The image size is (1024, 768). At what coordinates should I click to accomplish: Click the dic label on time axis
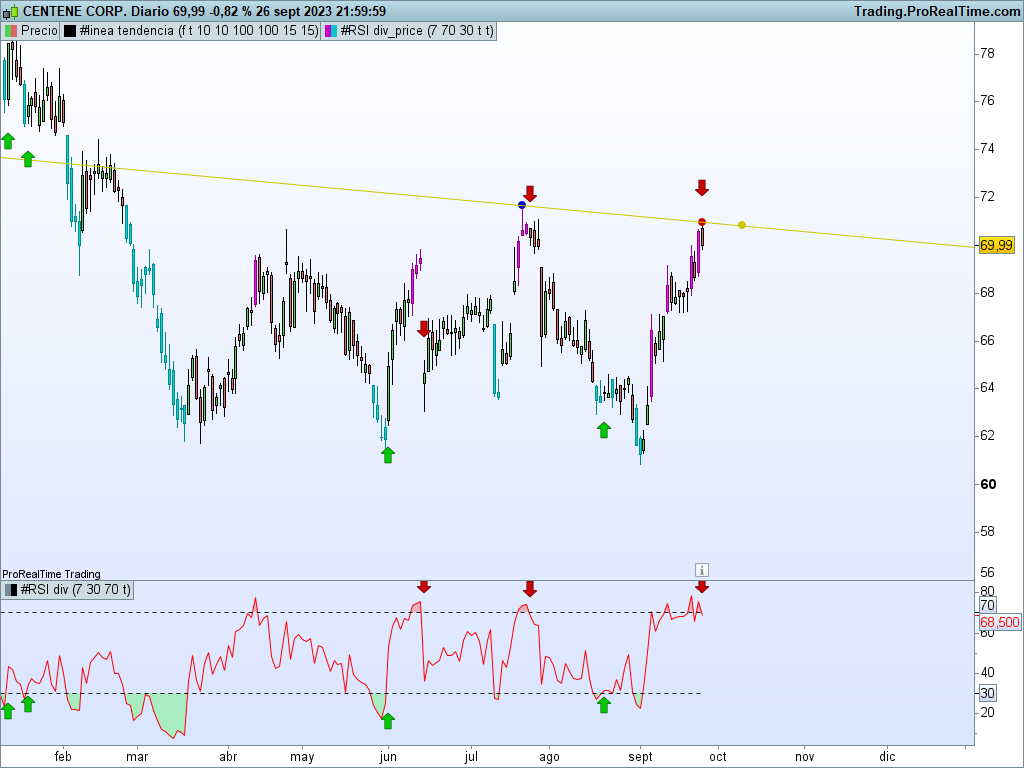(x=887, y=757)
